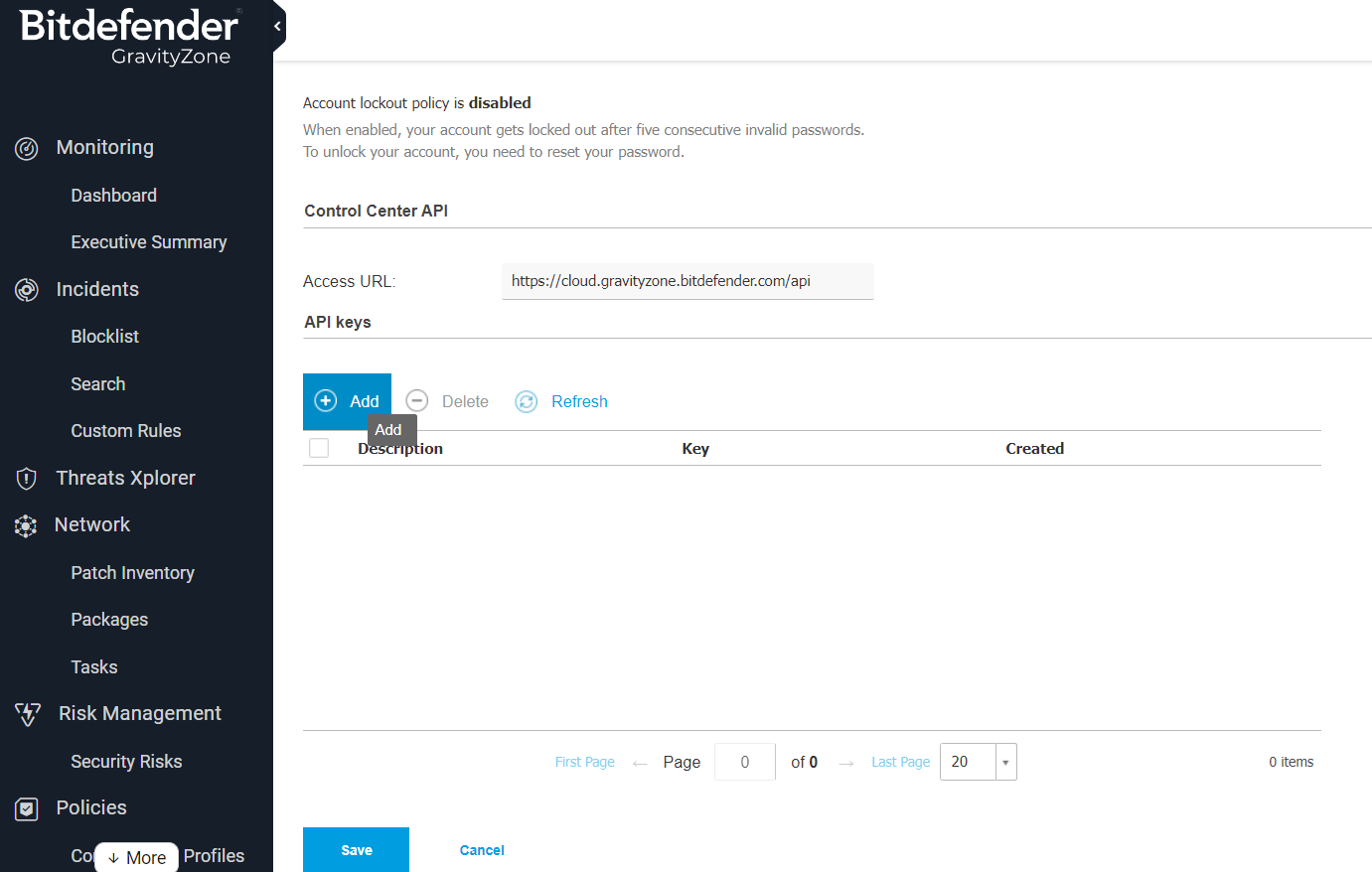Sort by the Description column header
The width and height of the screenshot is (1372, 872).
400,448
